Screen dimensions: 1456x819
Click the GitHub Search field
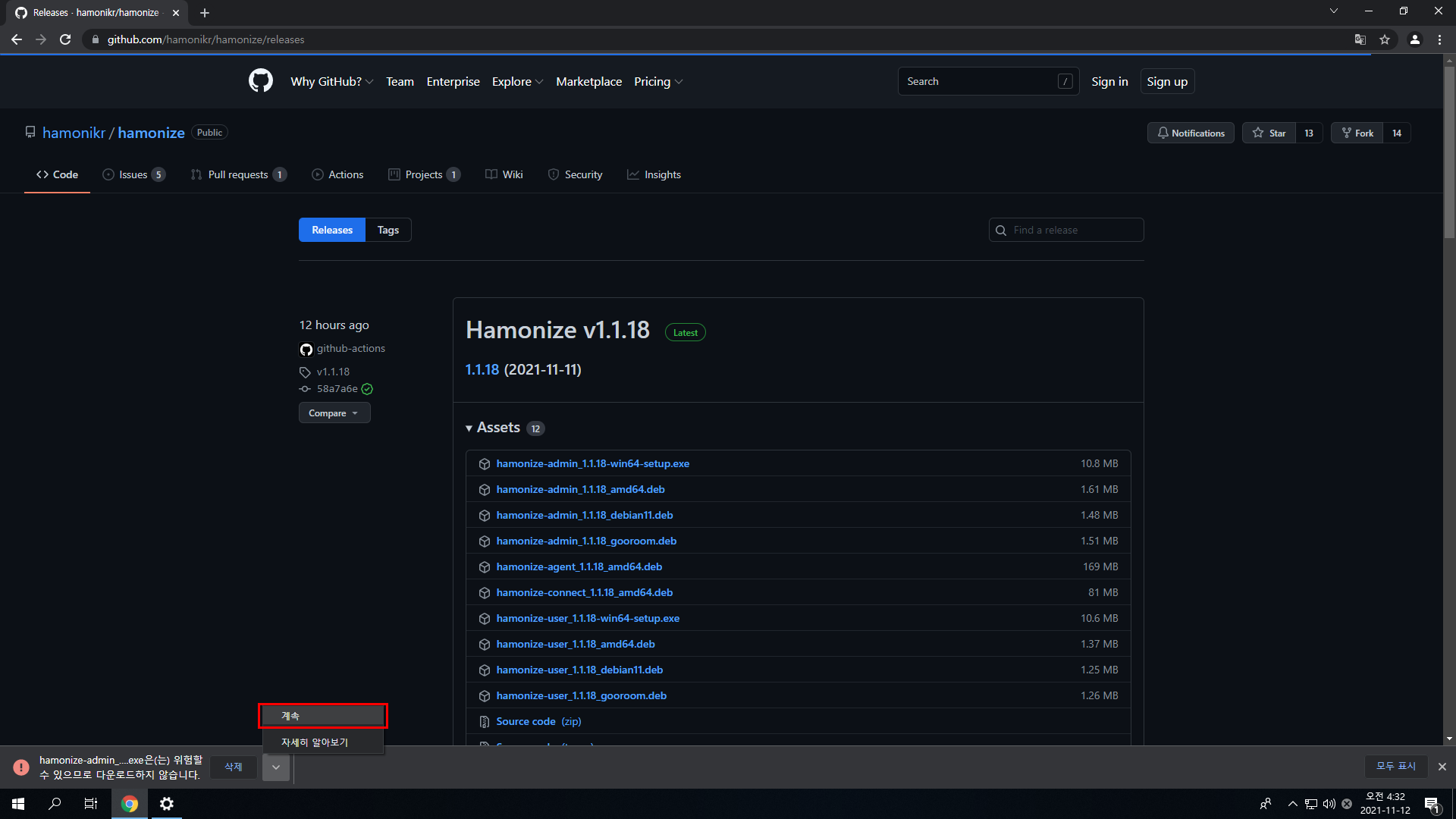988,81
